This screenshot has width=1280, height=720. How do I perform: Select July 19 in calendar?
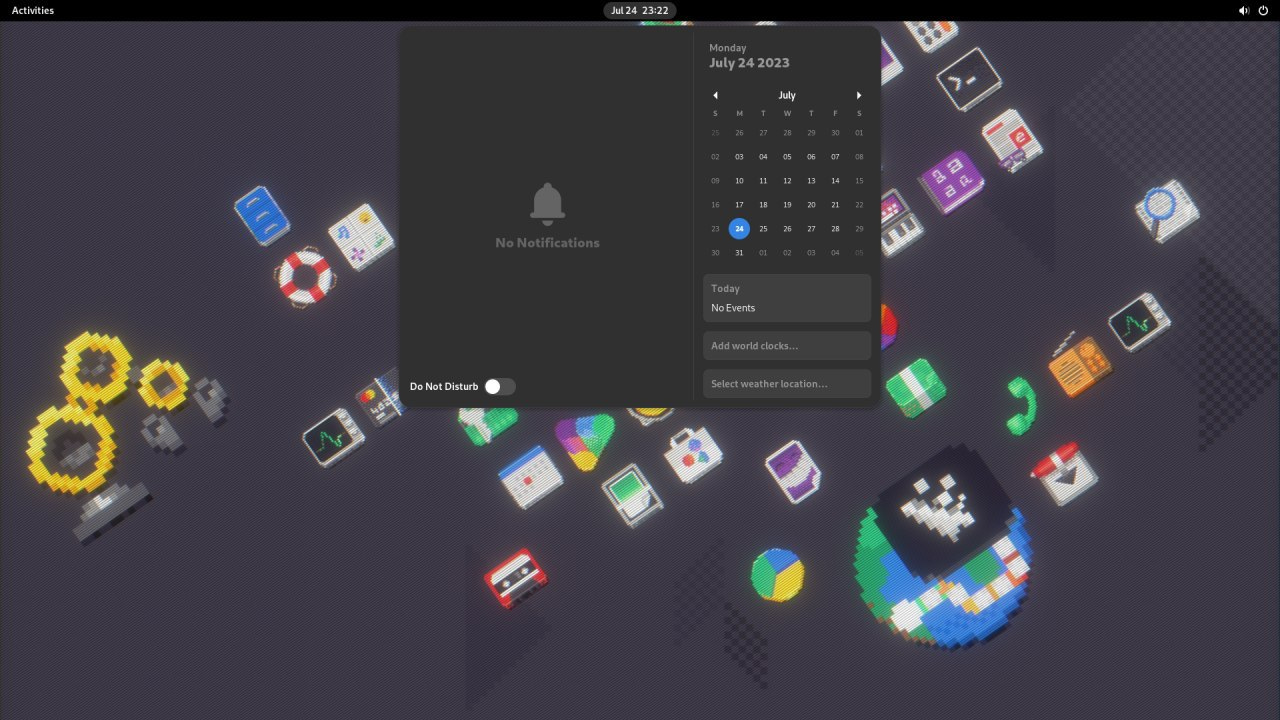point(787,205)
